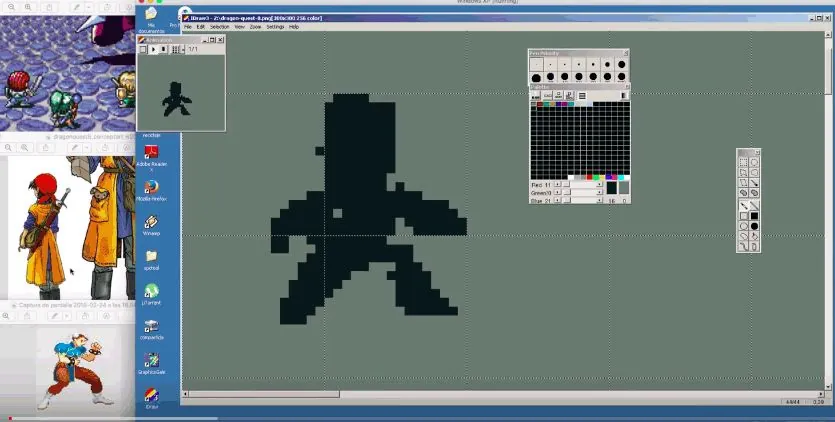Open dropdown arrow beside Animation grid icon
835x422 pixels.
(183, 49)
